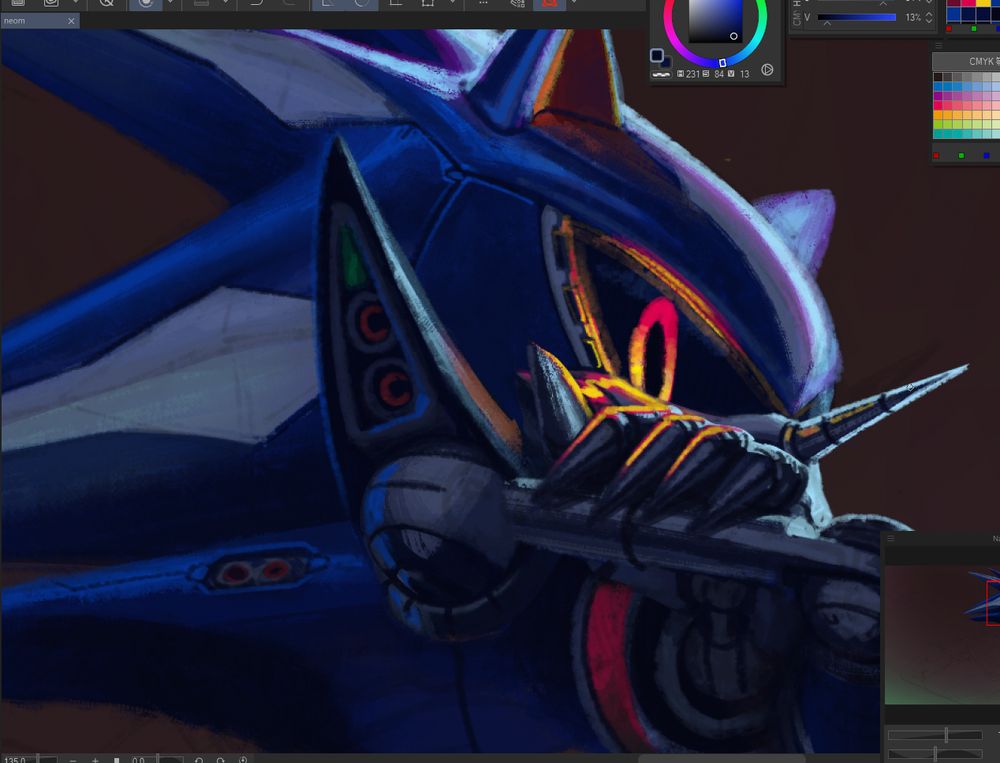The image size is (1000, 763).
Task: Select the zoom magnifying glass tool in toolbar
Action: point(106,4)
